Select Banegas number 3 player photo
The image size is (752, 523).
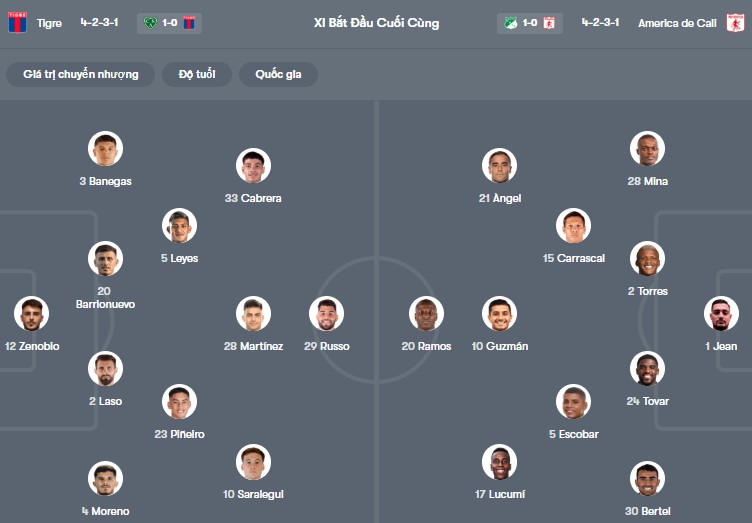106,149
